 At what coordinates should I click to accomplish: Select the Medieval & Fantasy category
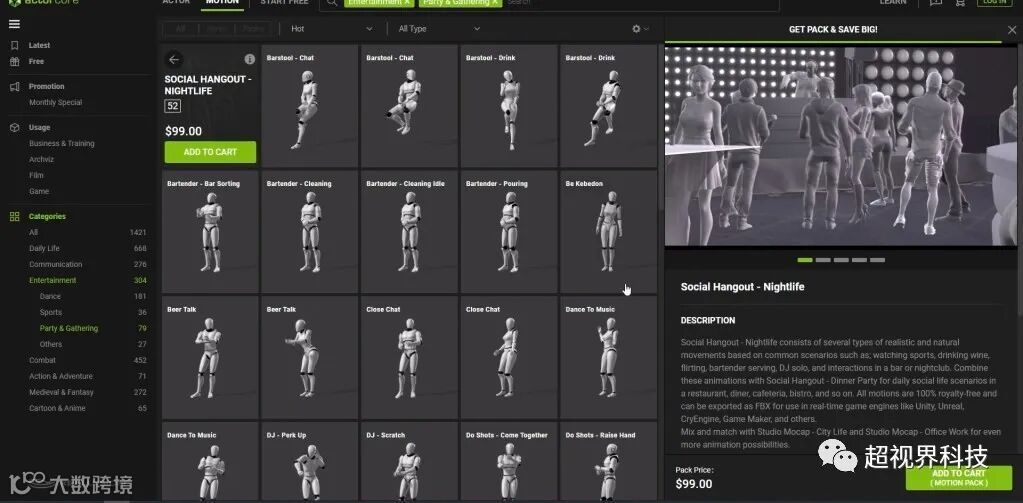click(x=61, y=392)
